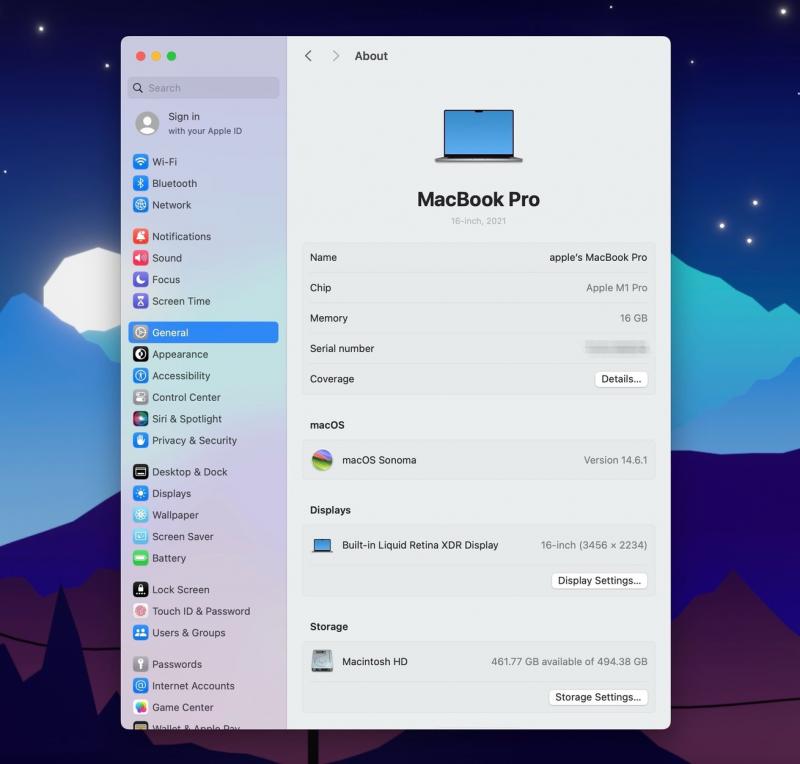The image size is (800, 764).
Task: Click 'Version 14.6.1' text
Action: tap(615, 460)
